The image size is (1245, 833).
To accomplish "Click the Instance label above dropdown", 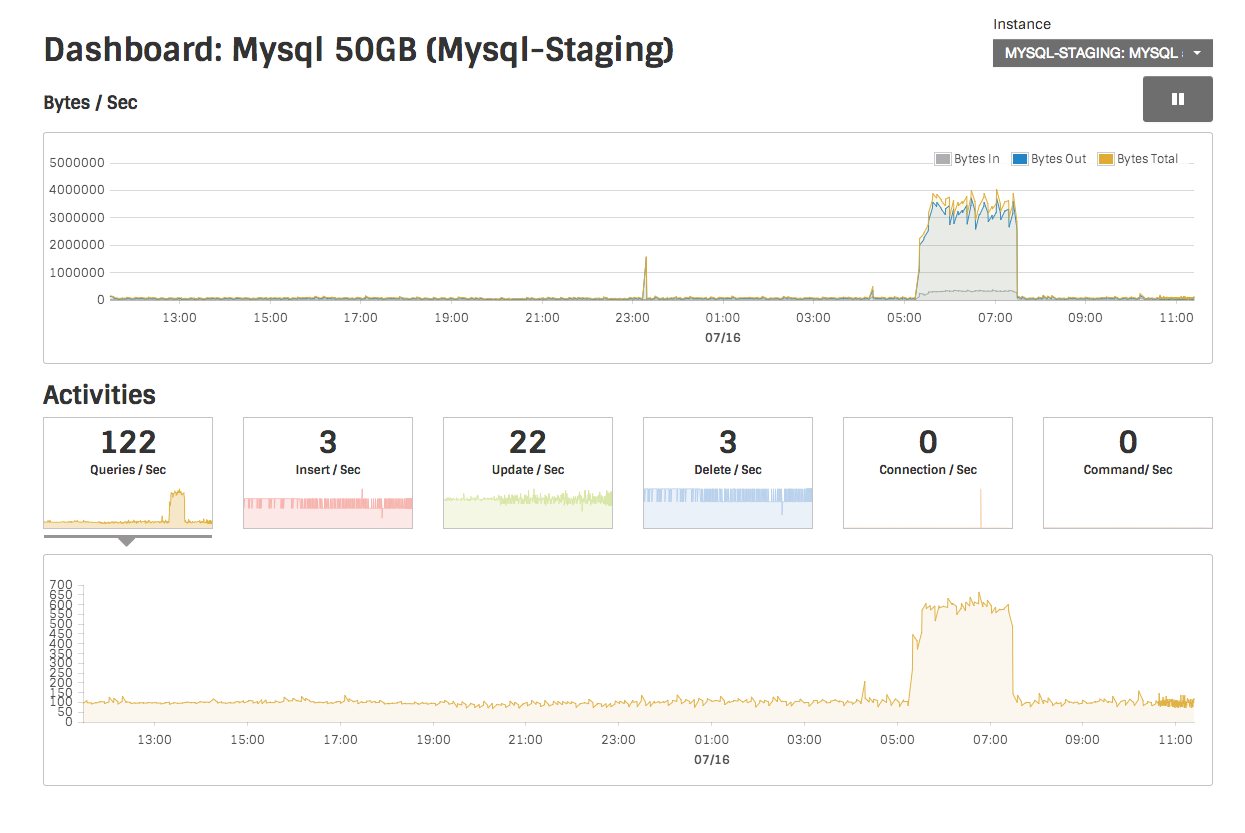I will 1022,24.
